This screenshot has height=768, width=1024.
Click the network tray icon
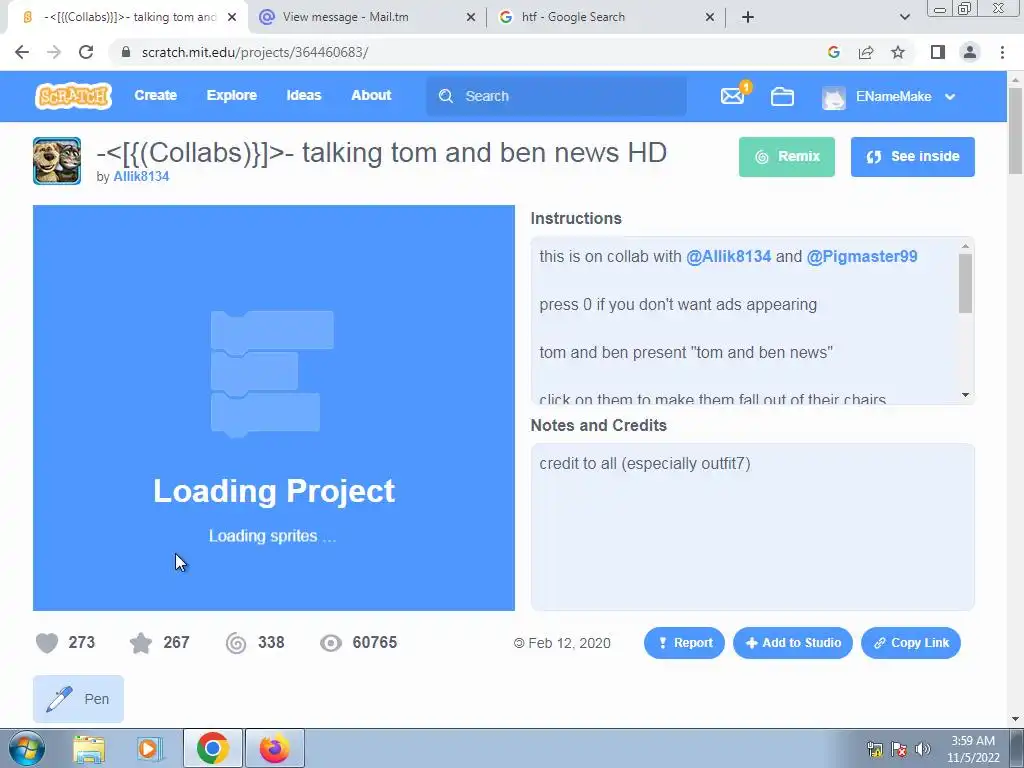click(874, 749)
